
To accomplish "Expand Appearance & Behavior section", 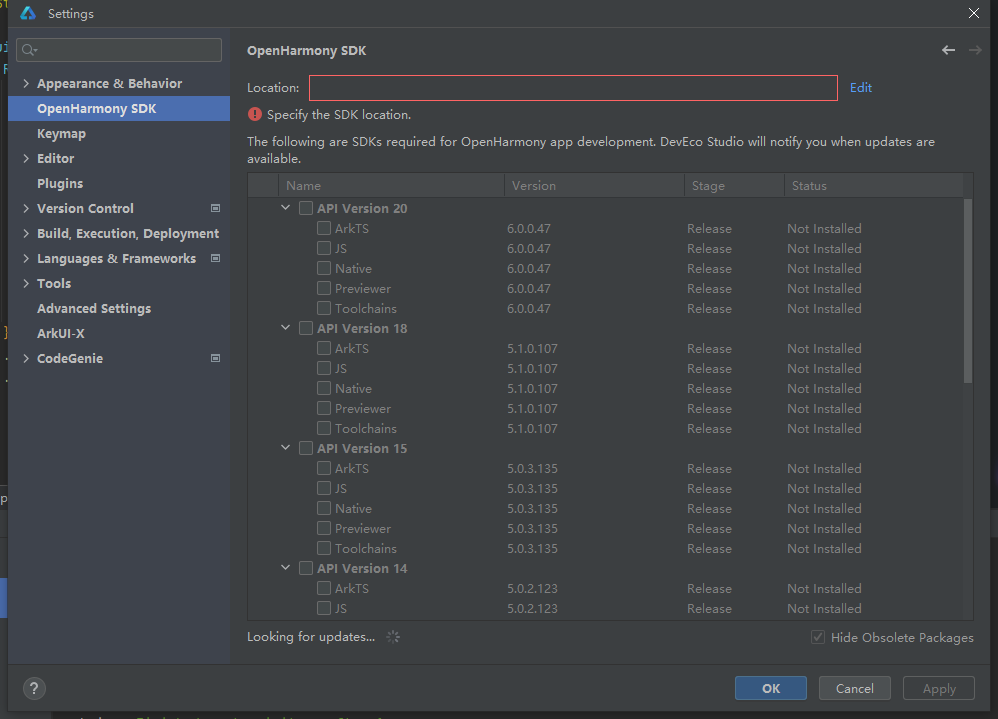I will pyautogui.click(x=26, y=83).
